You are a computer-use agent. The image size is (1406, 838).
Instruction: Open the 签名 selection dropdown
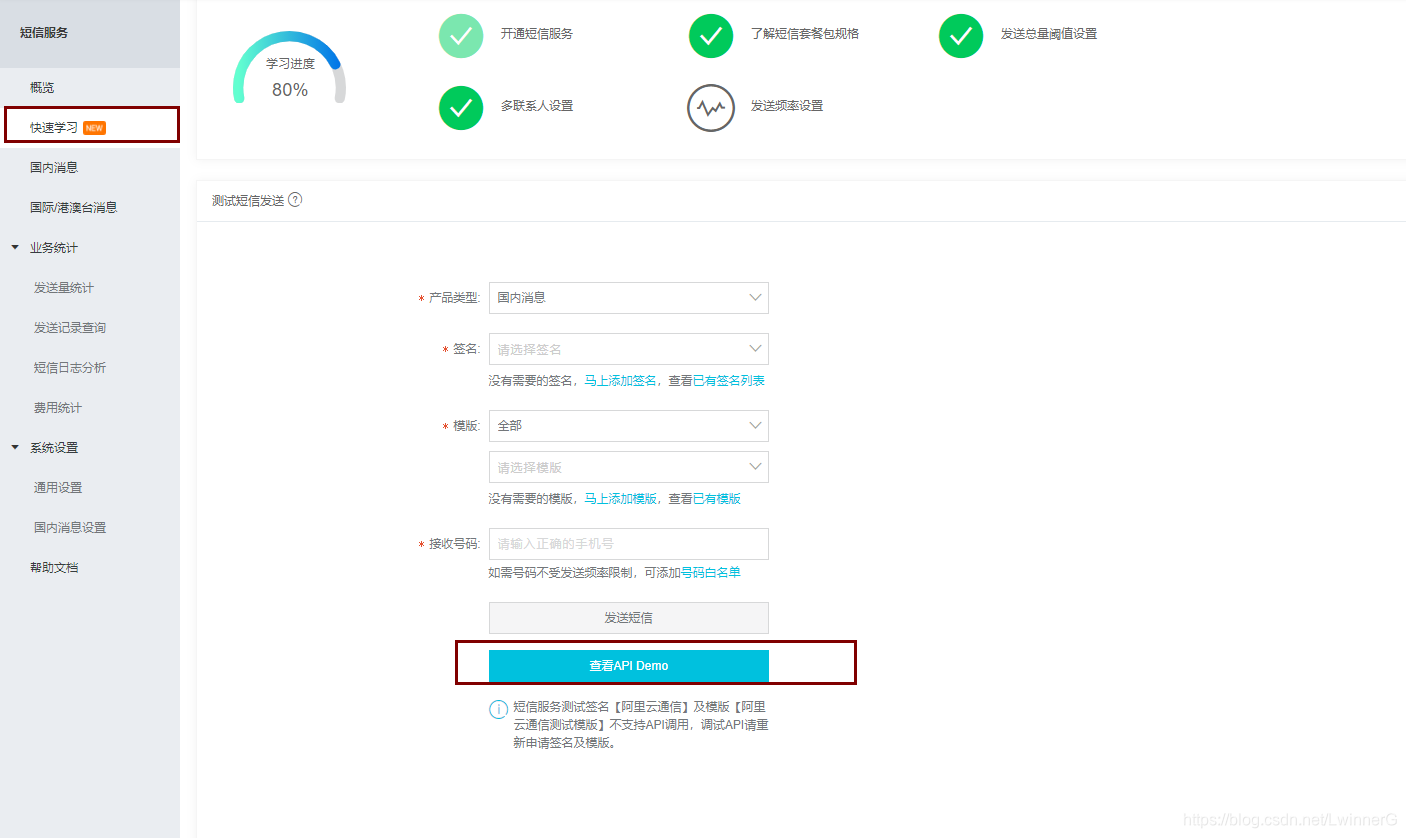click(x=628, y=349)
